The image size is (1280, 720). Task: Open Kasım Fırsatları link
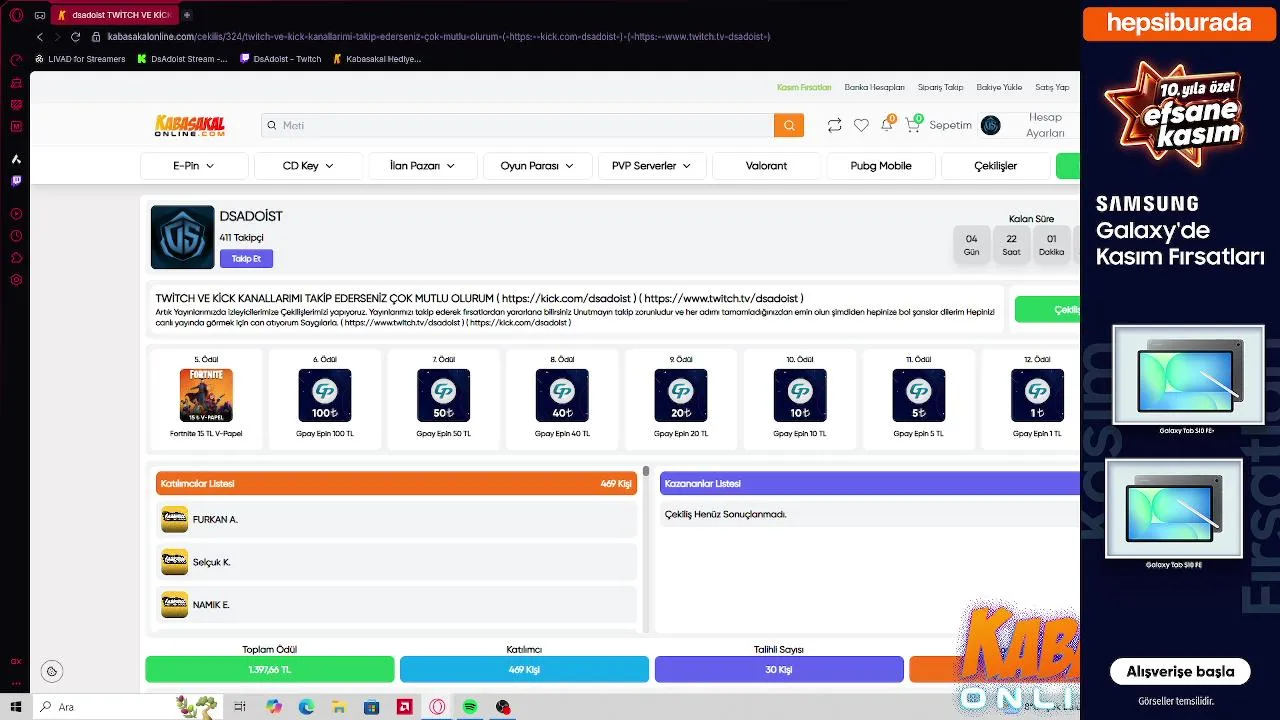(x=804, y=87)
